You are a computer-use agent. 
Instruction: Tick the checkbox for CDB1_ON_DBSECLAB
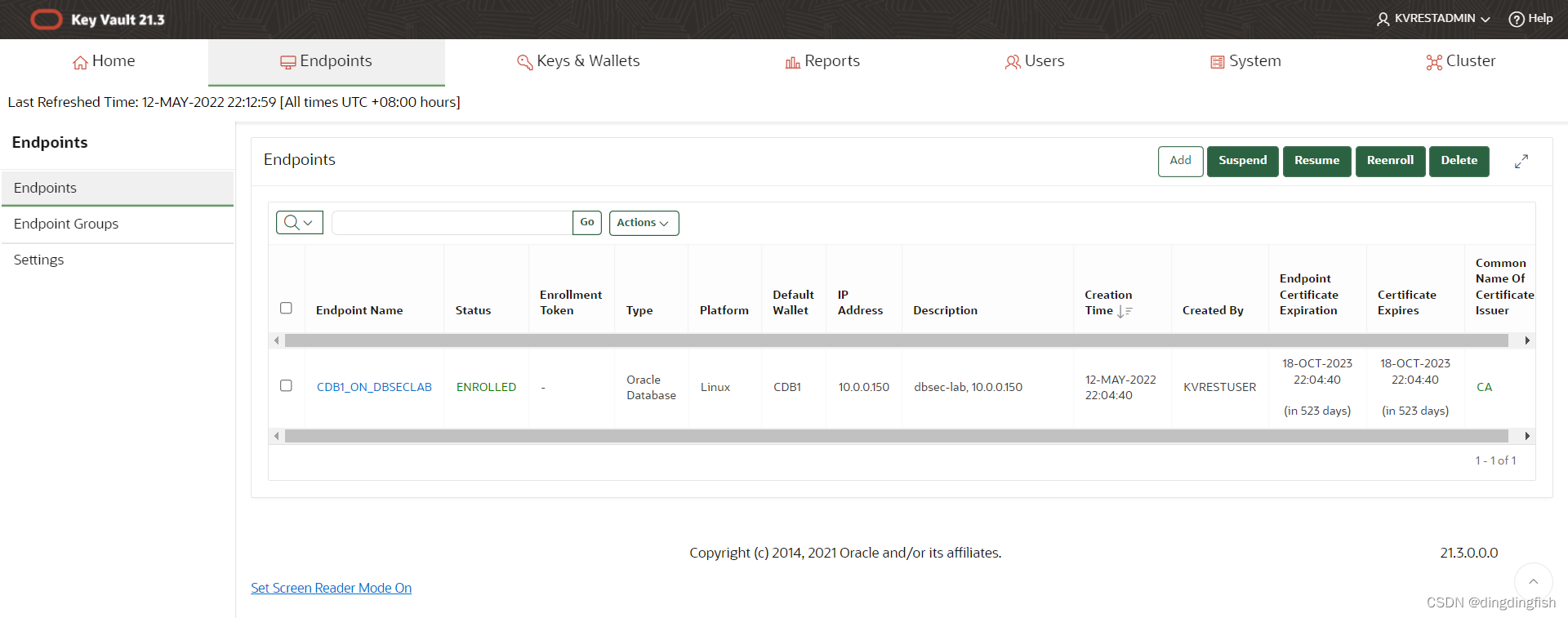(286, 385)
